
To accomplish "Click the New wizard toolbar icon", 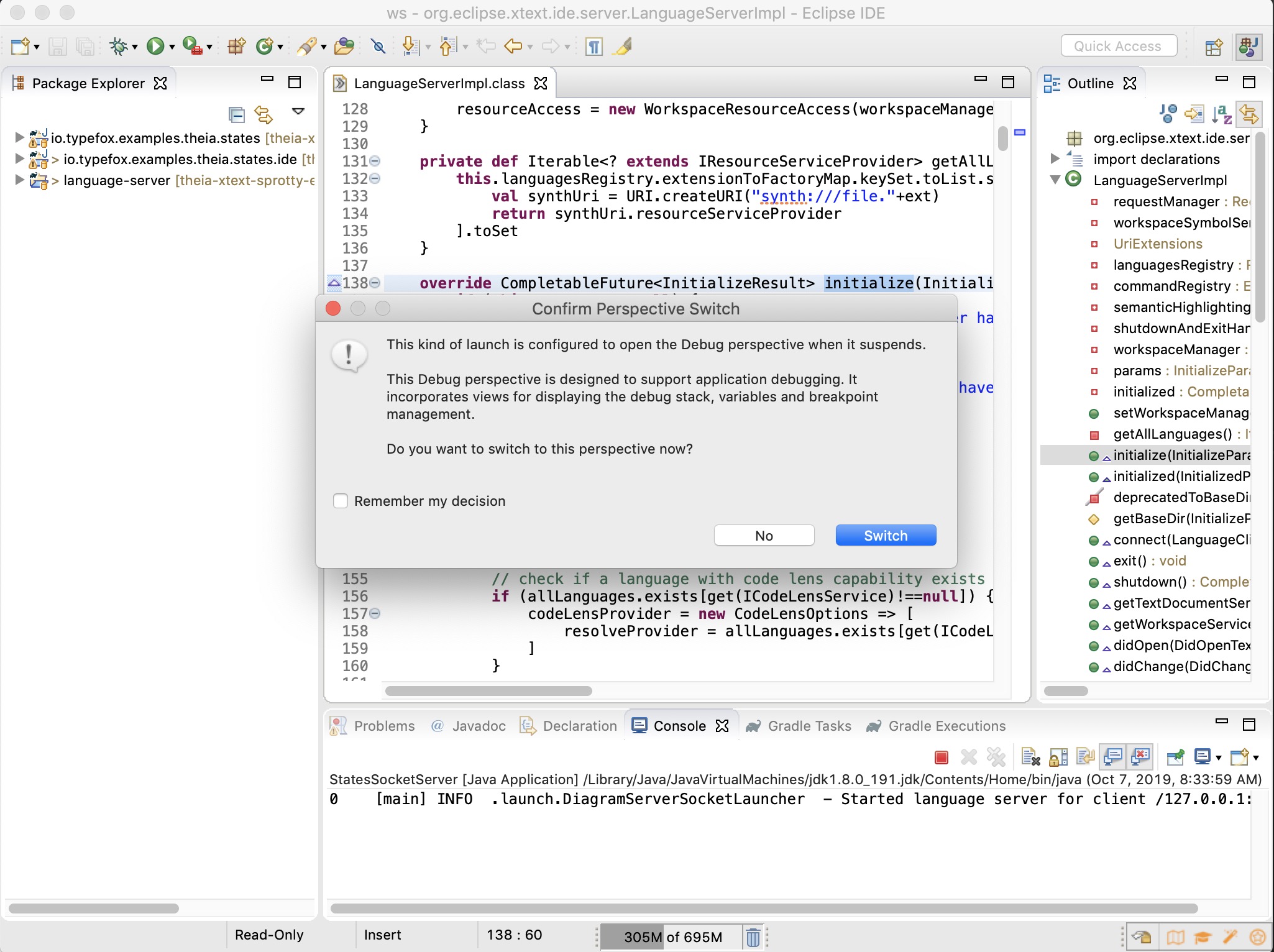I will [20, 47].
